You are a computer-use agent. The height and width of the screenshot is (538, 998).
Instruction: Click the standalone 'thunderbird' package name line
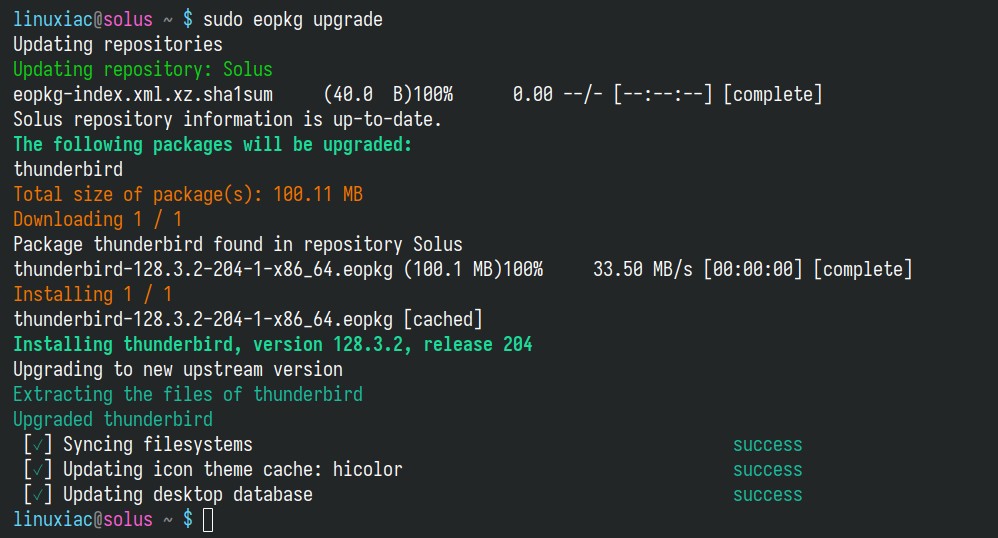tap(68, 169)
